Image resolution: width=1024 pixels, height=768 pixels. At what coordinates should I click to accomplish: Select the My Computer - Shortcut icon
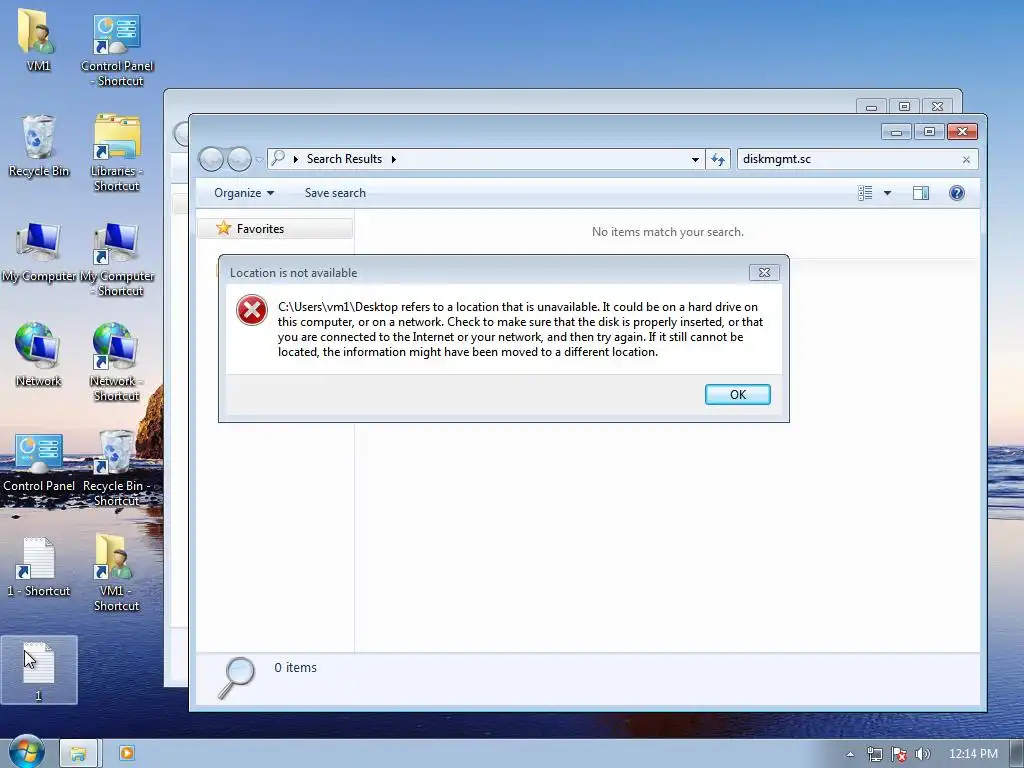[117, 260]
